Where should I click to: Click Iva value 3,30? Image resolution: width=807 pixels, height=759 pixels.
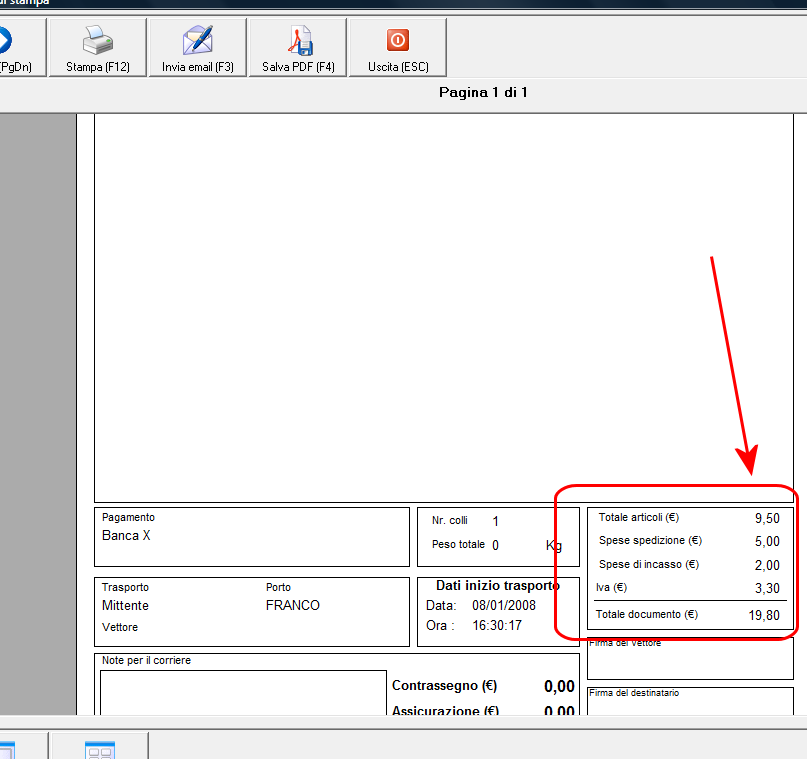[767, 588]
